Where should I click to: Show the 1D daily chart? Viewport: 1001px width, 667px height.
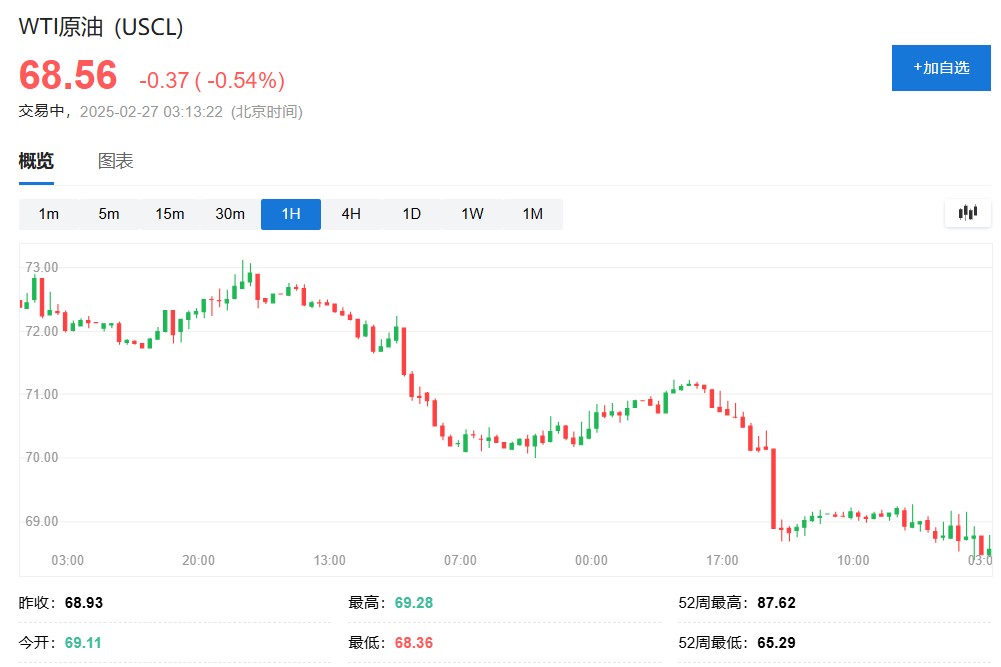[412, 214]
